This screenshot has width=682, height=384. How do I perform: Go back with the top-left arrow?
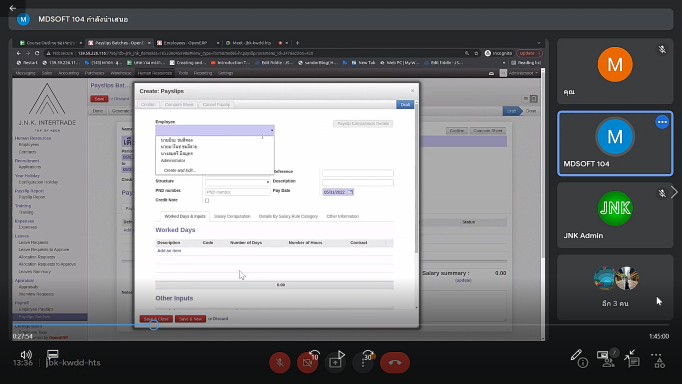point(13,8)
